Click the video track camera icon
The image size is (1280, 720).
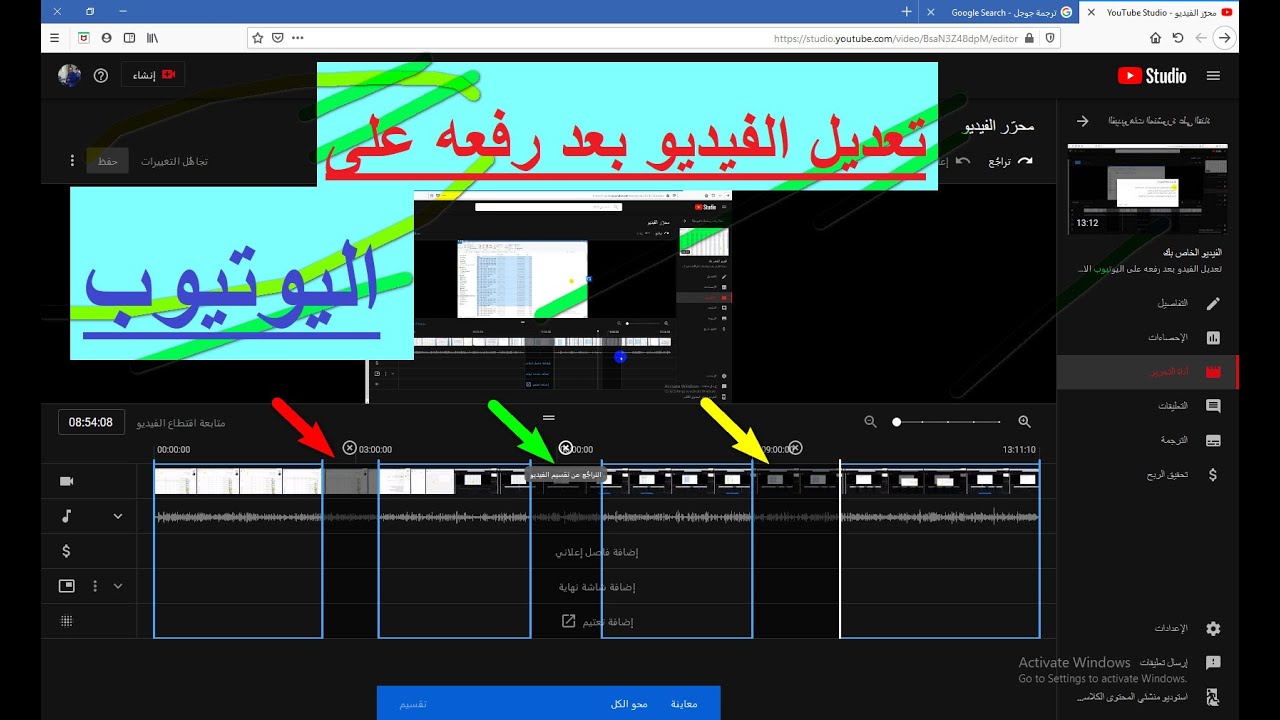67,481
